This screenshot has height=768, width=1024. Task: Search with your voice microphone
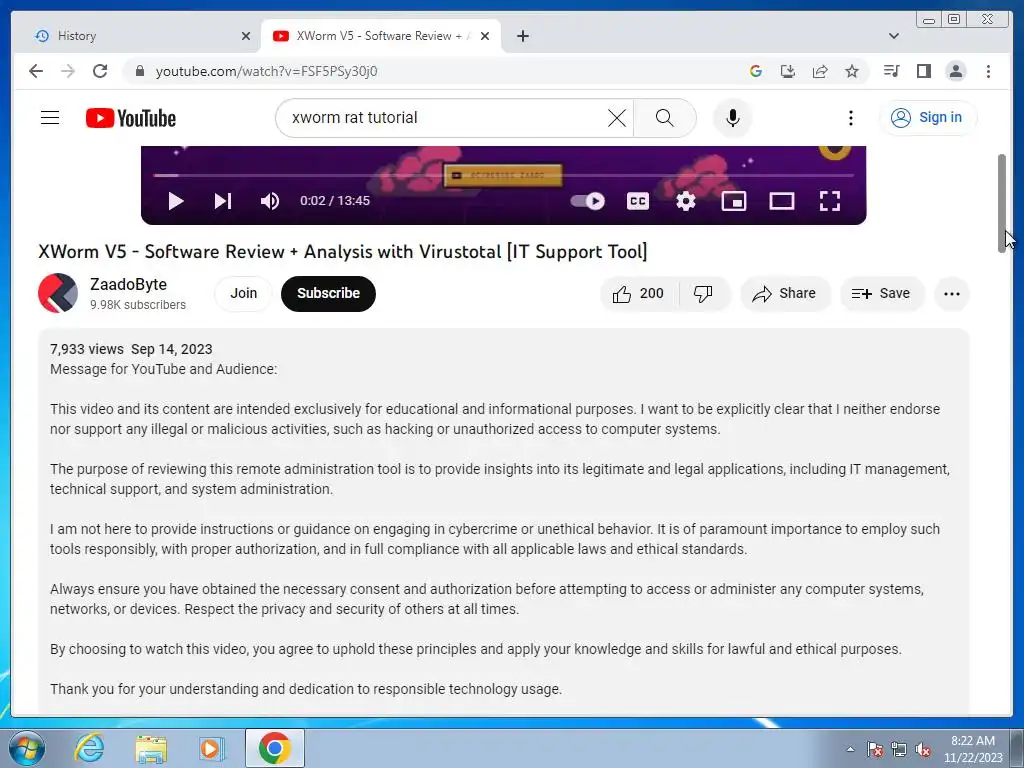(733, 118)
